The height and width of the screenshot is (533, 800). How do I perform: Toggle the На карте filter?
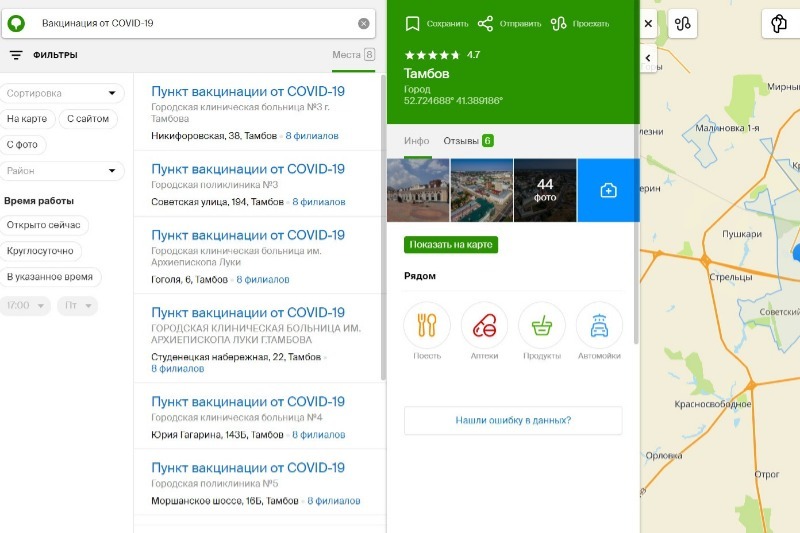pos(27,118)
